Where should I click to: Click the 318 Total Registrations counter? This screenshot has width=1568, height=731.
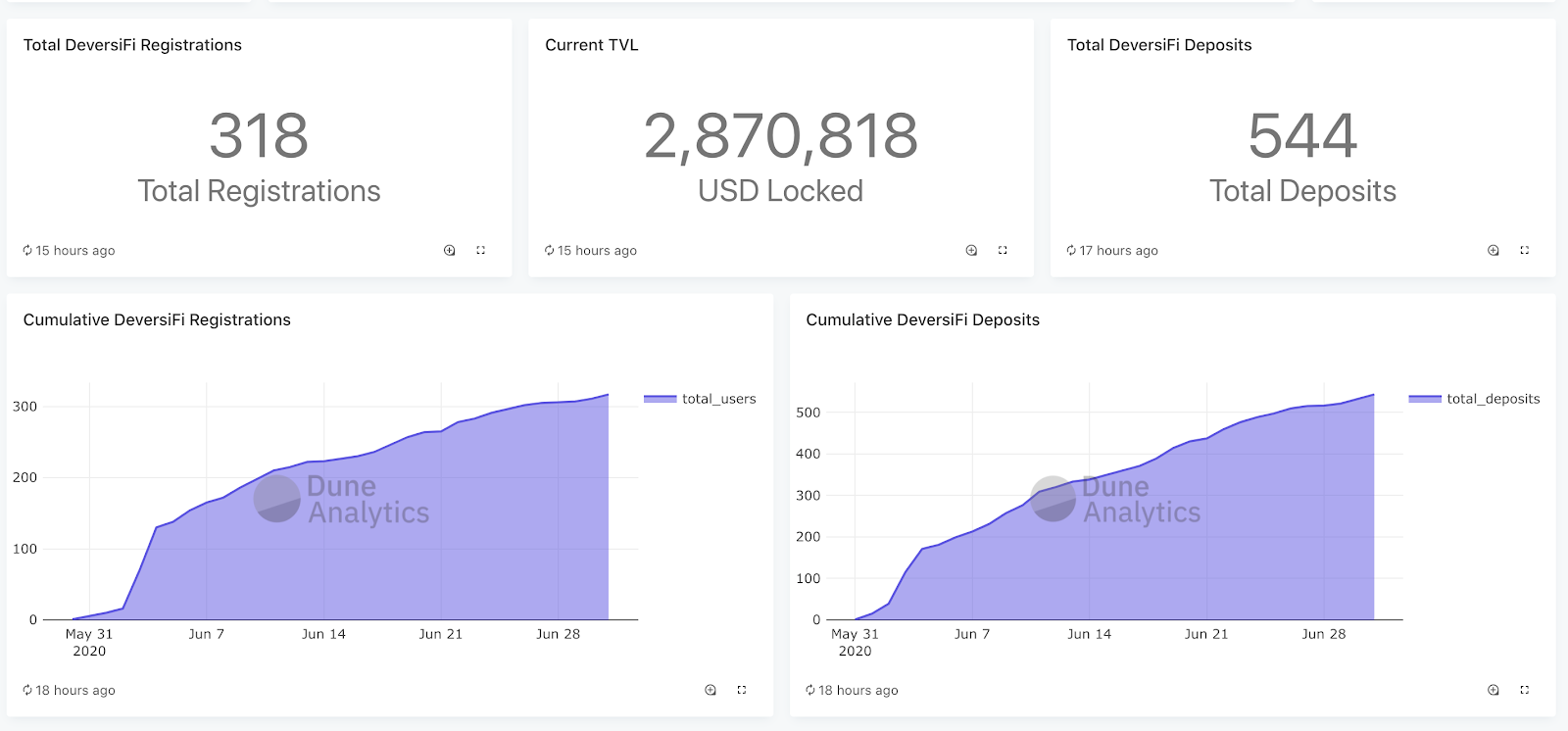(x=259, y=157)
